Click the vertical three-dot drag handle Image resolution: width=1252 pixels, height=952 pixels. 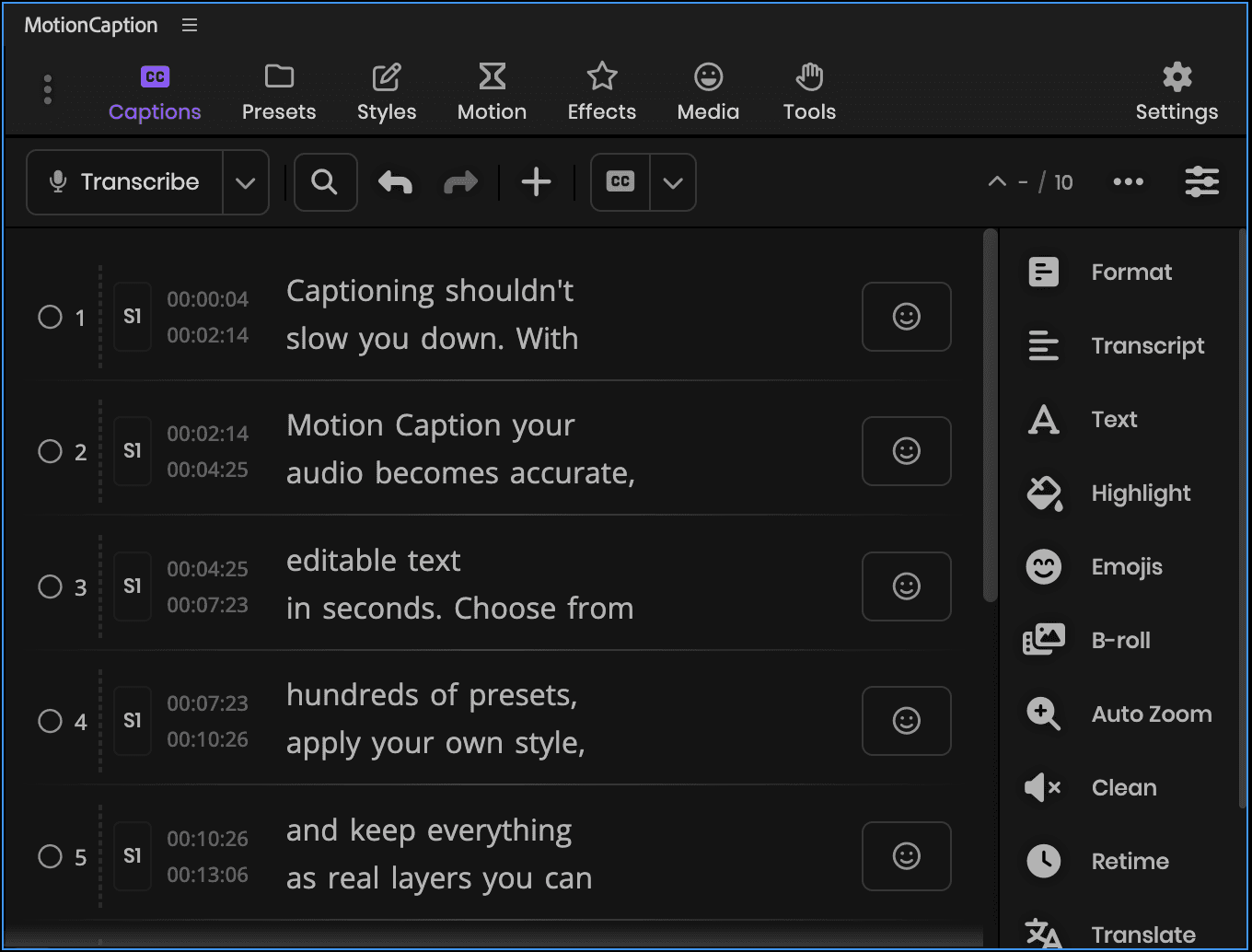point(48,90)
